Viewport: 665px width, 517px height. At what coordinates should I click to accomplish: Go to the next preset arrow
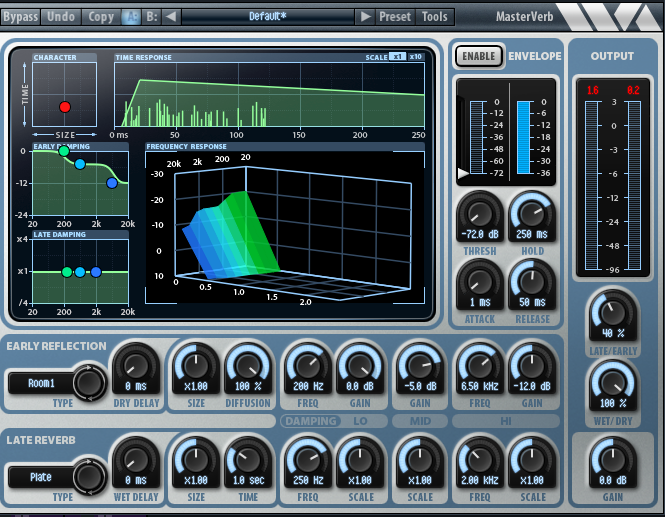coord(365,17)
